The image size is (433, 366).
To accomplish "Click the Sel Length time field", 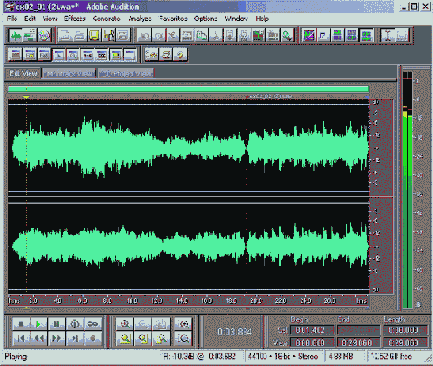I will point(405,330).
